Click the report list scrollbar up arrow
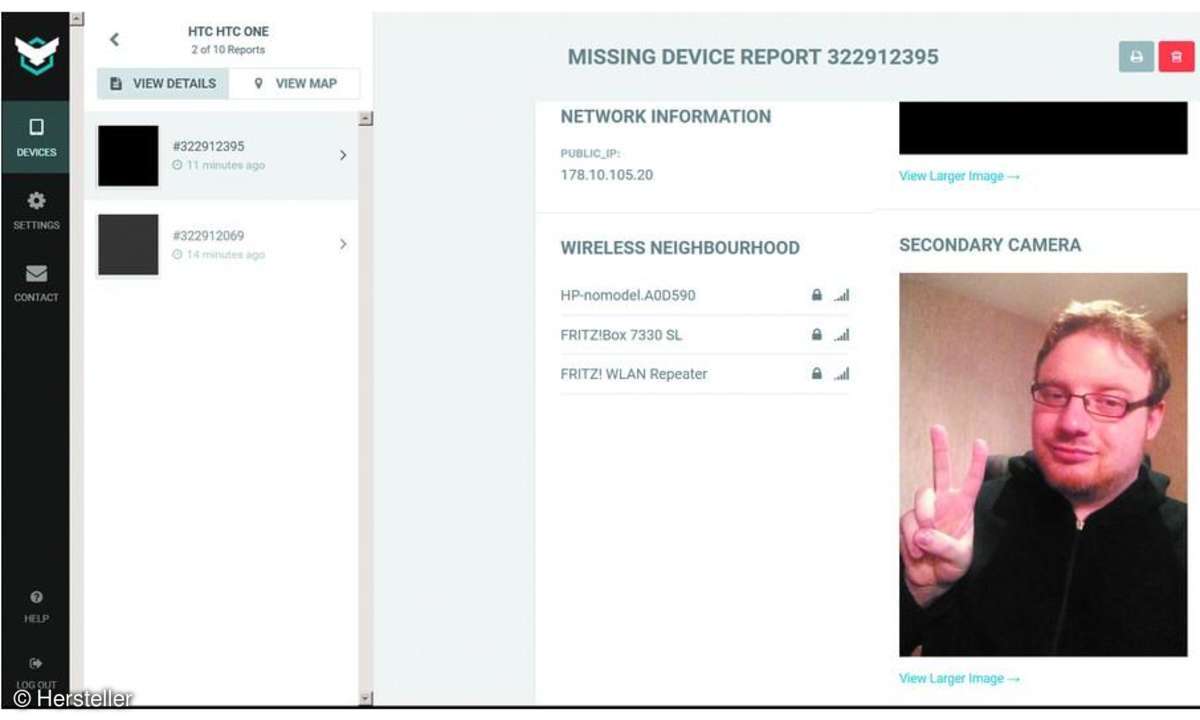Image resolution: width=1200 pixels, height=720 pixels. pos(365,118)
